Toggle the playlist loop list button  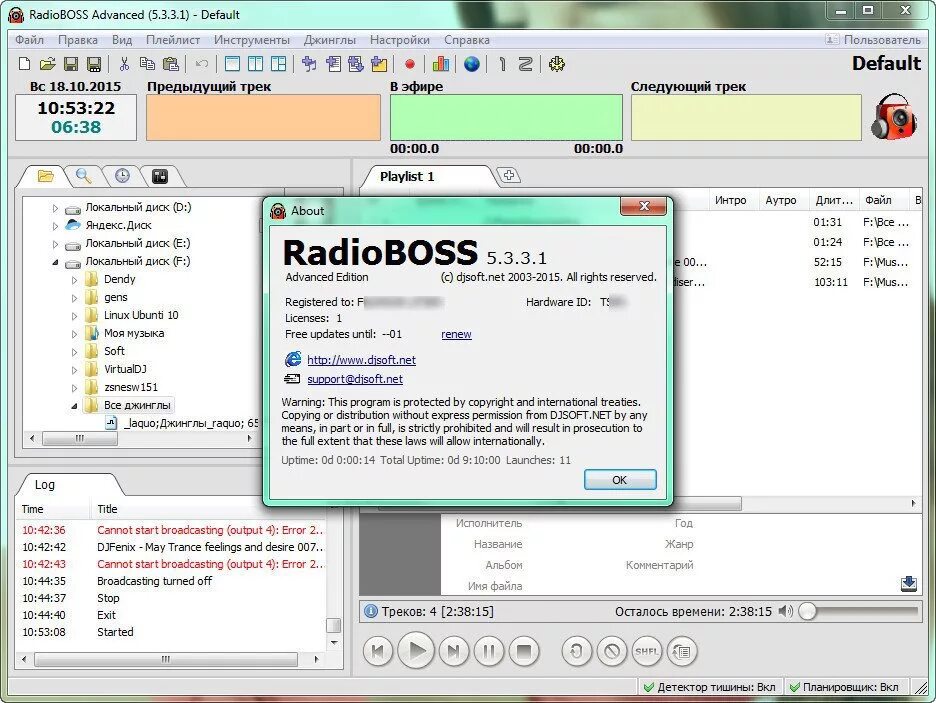tap(681, 651)
